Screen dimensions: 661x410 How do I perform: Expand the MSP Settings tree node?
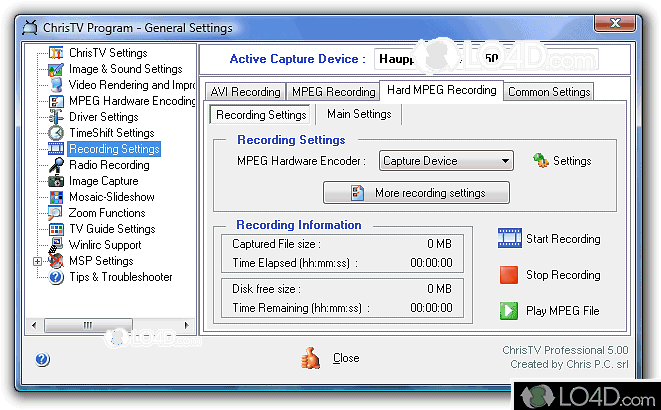coord(37,262)
